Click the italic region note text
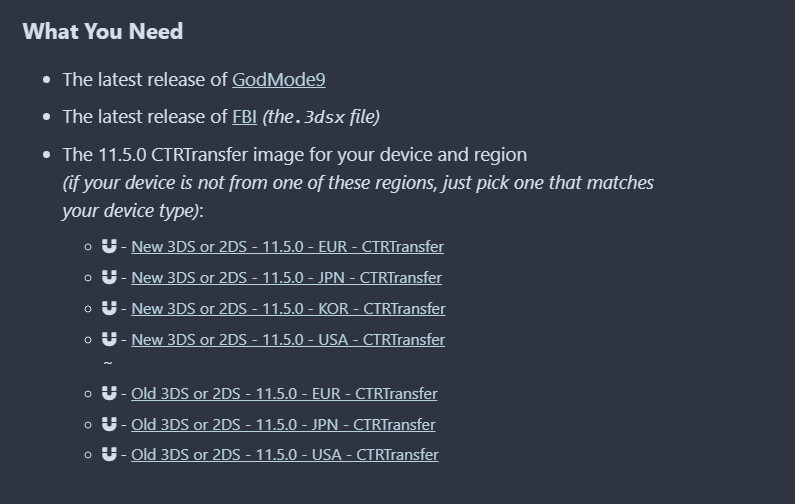795x504 pixels. click(358, 196)
